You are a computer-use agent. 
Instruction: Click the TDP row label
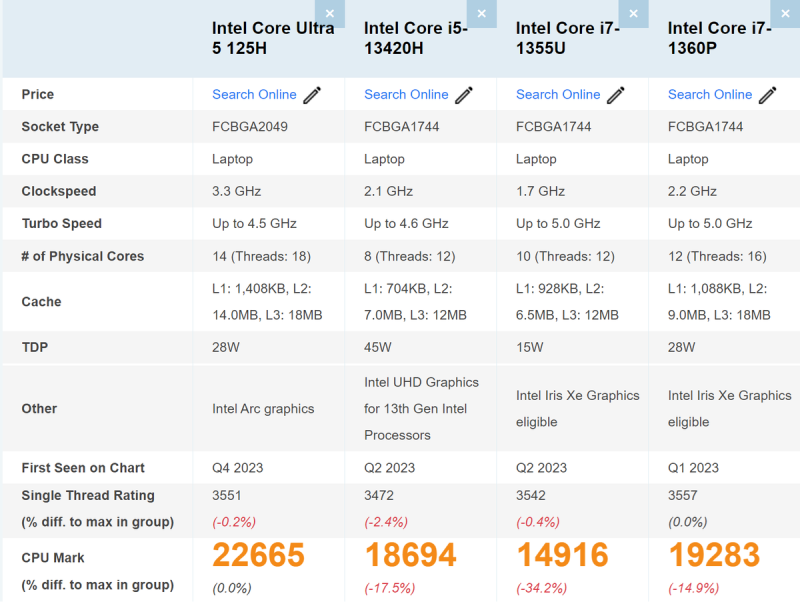tap(37, 348)
